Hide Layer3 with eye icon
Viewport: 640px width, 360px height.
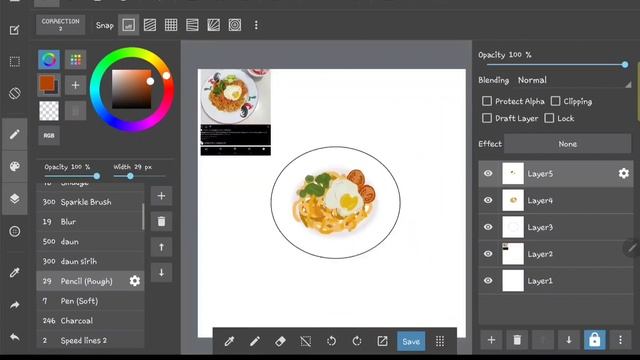pyautogui.click(x=488, y=227)
